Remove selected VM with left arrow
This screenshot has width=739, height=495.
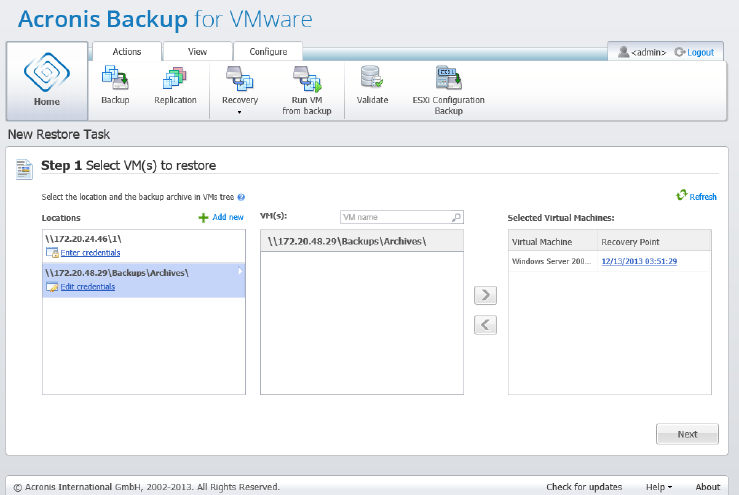click(485, 325)
